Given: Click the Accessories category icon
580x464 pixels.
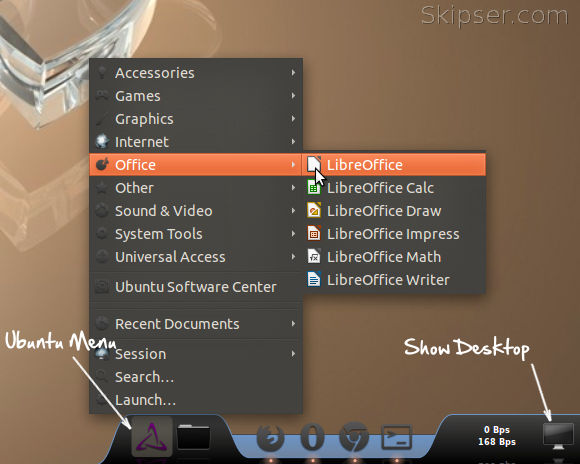Looking at the screenshot, I should point(102,73).
